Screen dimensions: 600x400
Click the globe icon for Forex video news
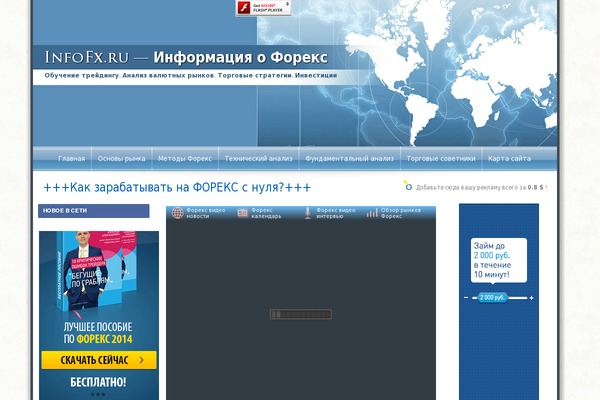[x=178, y=213]
